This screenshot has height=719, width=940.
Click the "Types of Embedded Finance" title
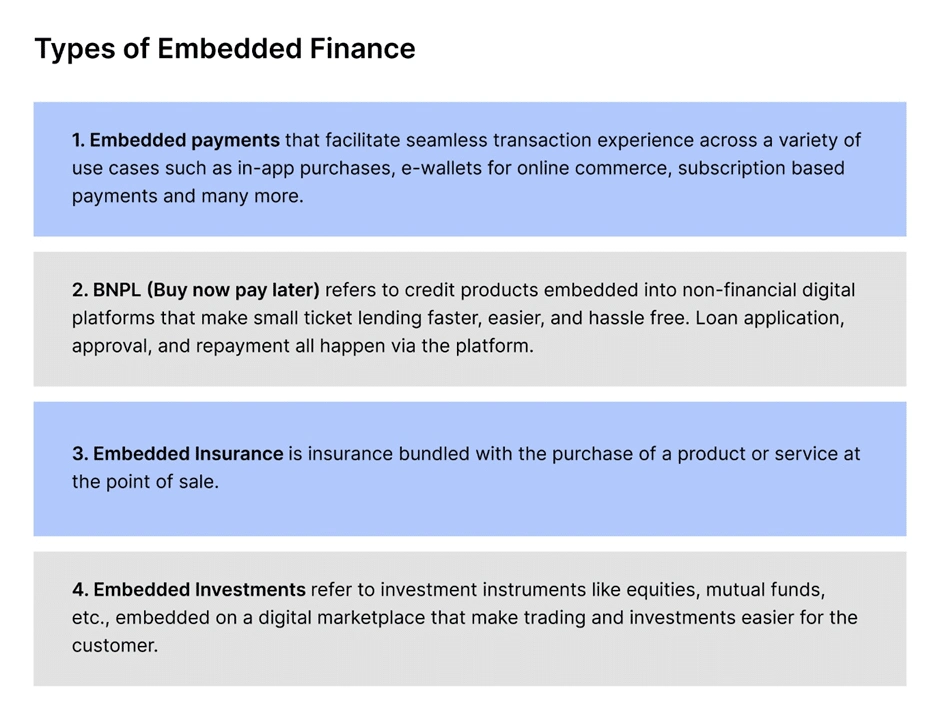click(x=224, y=49)
